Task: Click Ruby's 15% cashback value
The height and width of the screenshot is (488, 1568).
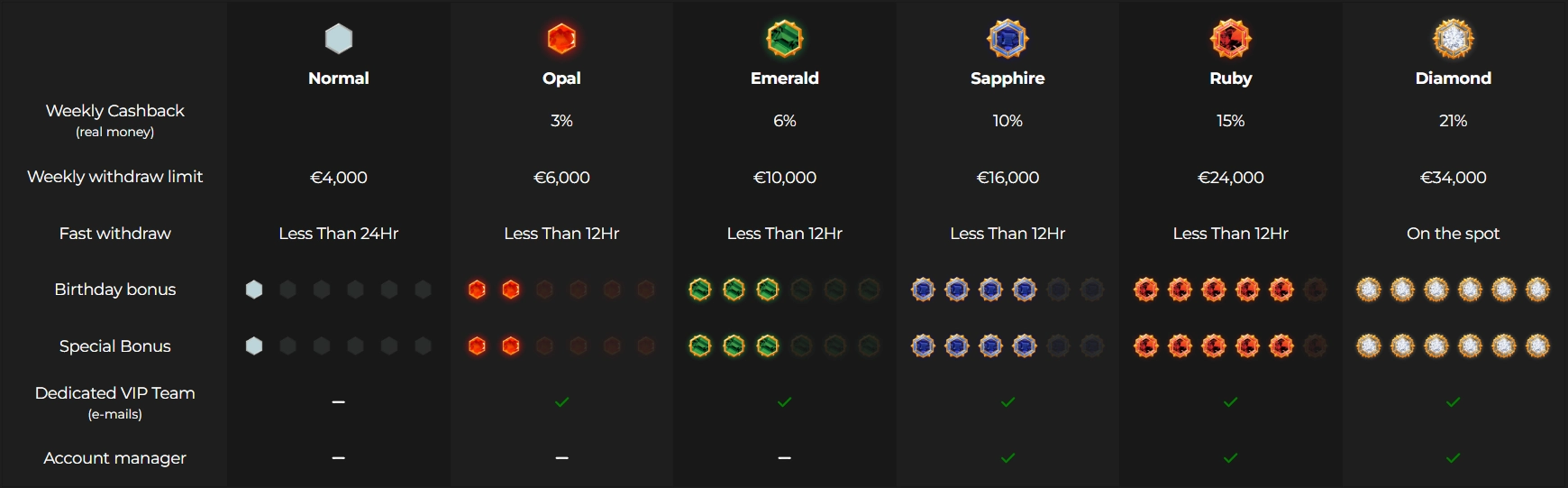Action: 1231,121
